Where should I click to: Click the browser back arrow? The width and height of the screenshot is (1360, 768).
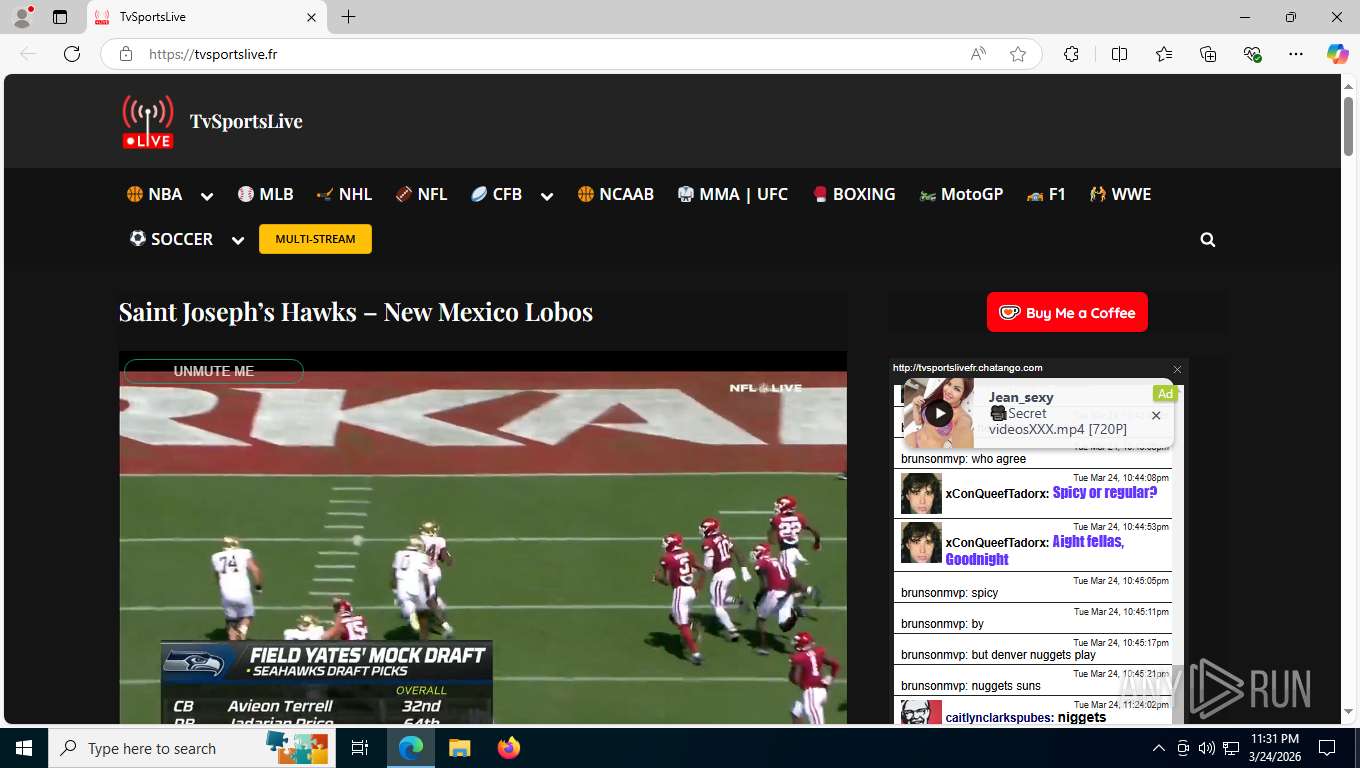click(x=28, y=54)
